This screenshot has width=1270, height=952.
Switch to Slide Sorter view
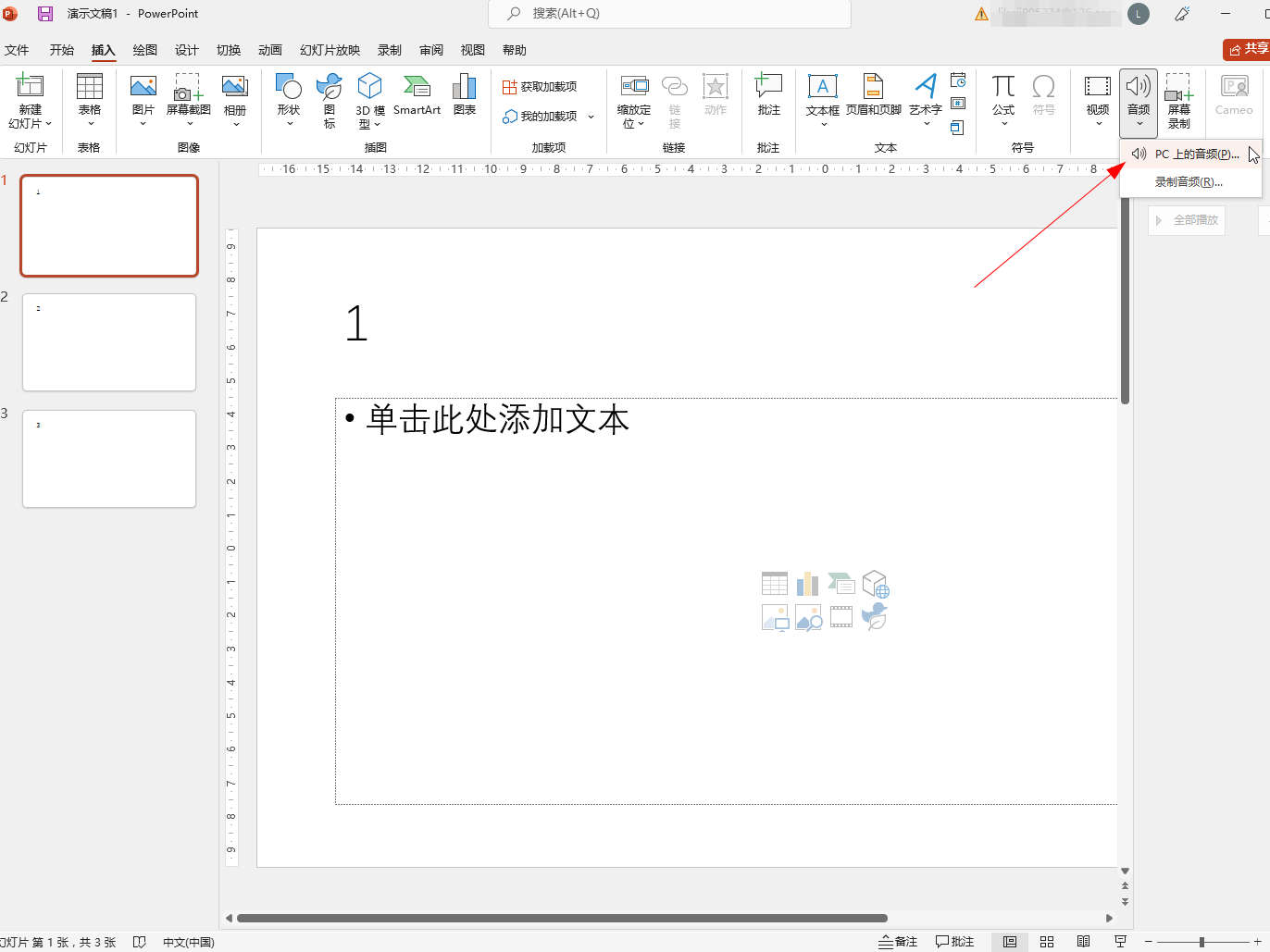tap(1047, 942)
